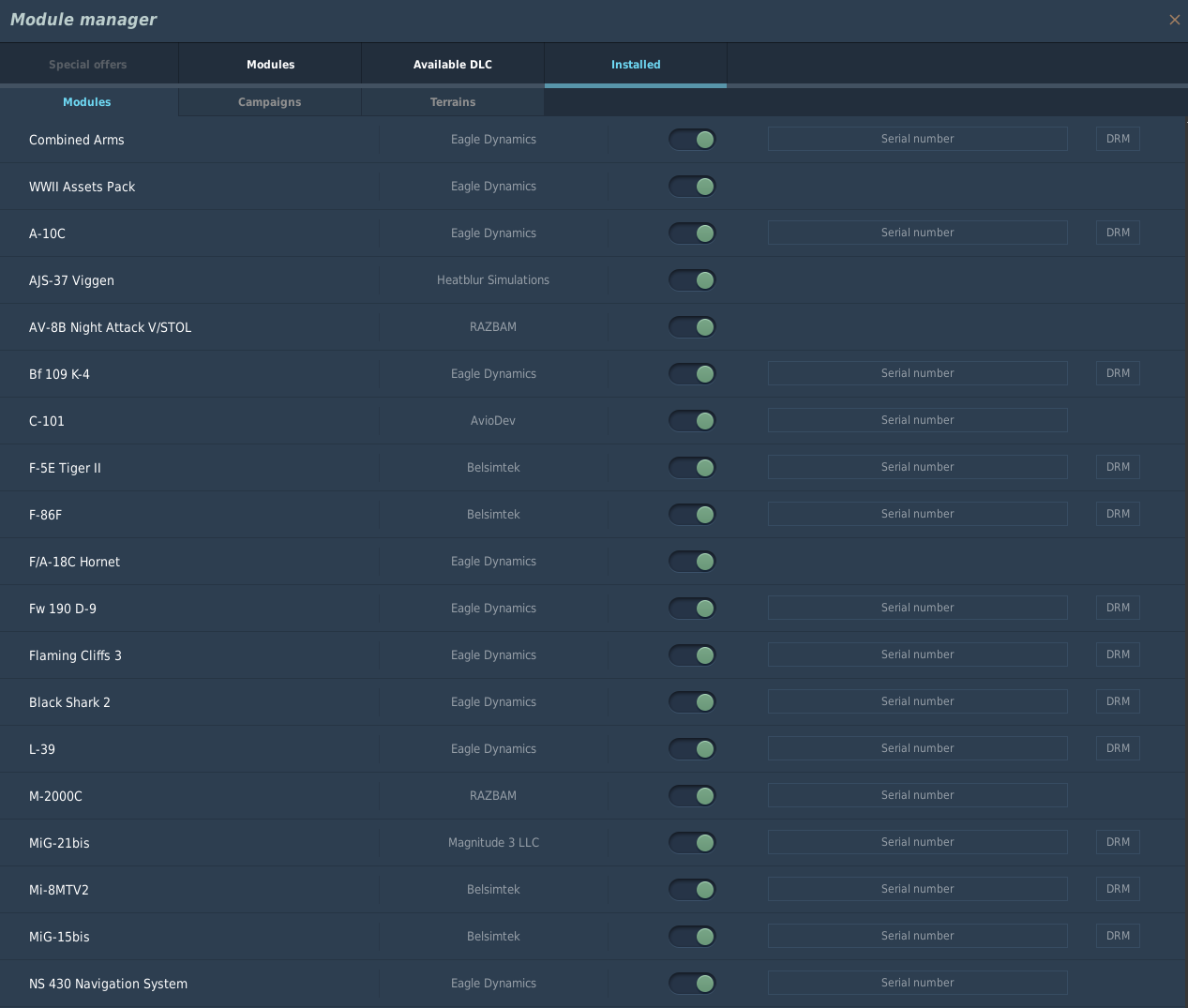Close the Module manager window
The image size is (1188, 1008).
(1174, 20)
